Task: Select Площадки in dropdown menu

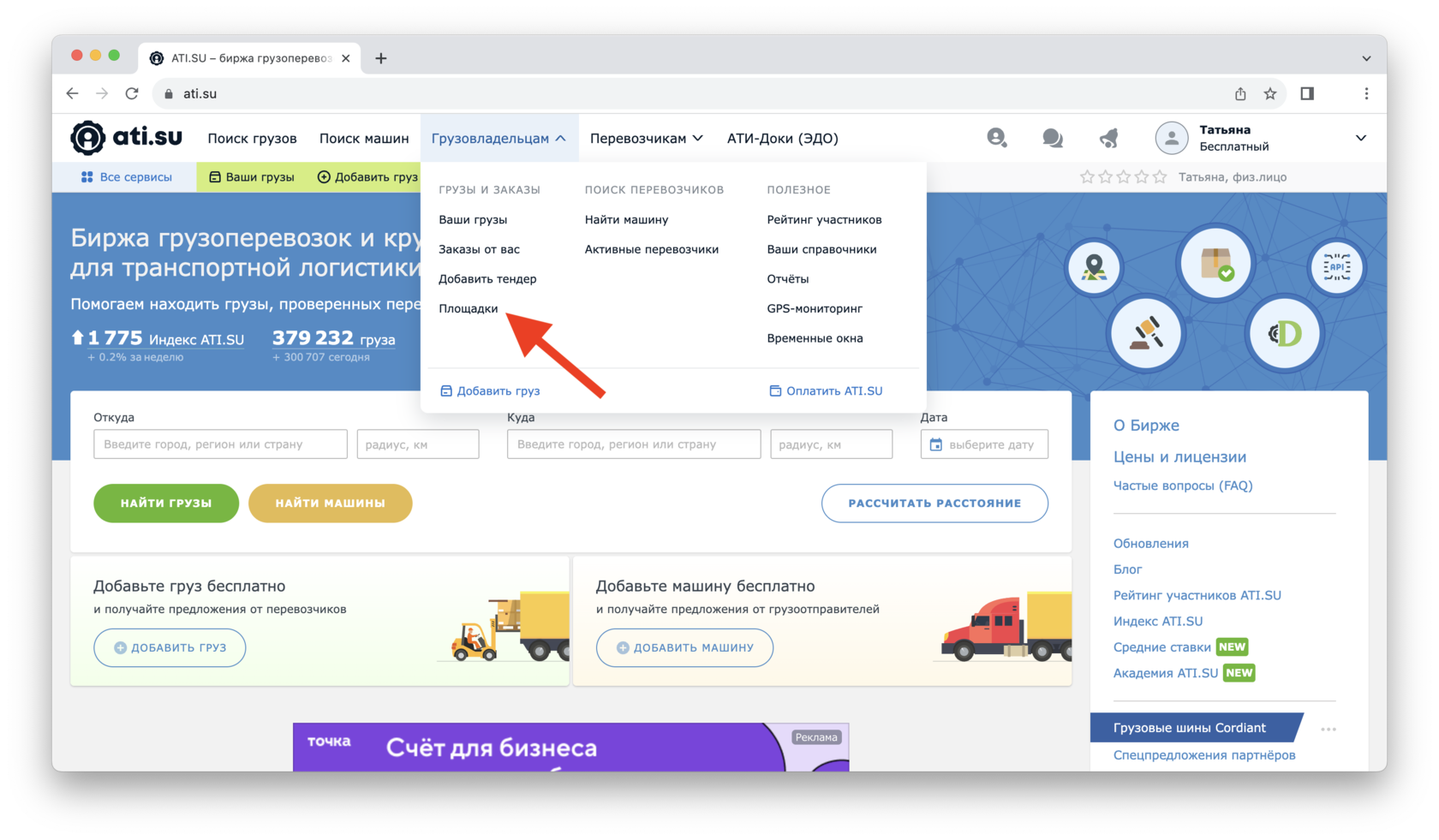Action: pyautogui.click(x=468, y=308)
